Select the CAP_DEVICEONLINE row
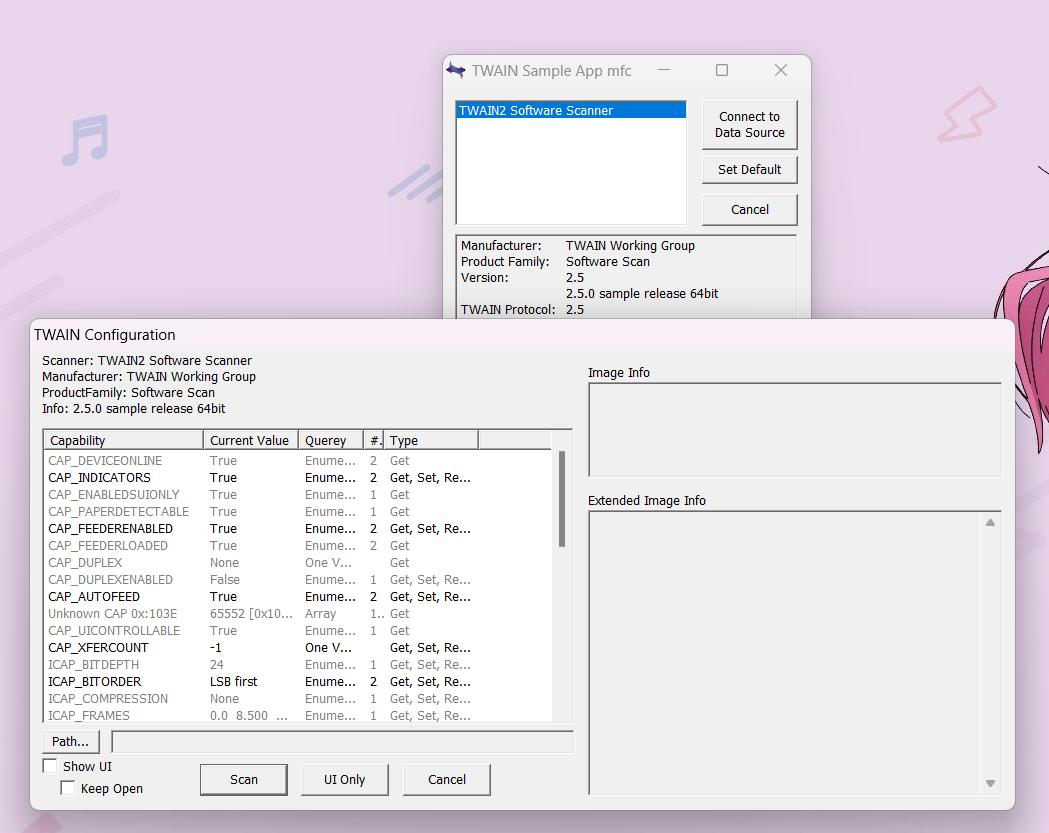Screen dimensions: 1049x833 coord(298,460)
